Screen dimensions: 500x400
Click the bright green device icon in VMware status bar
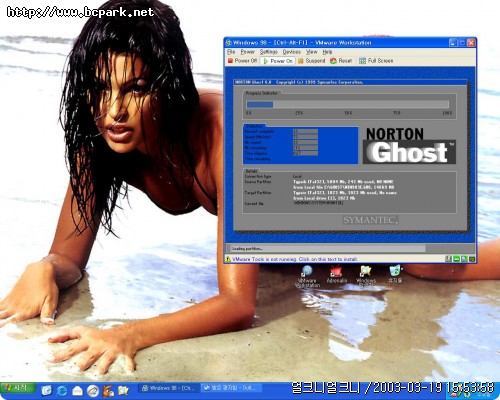tap(457, 259)
